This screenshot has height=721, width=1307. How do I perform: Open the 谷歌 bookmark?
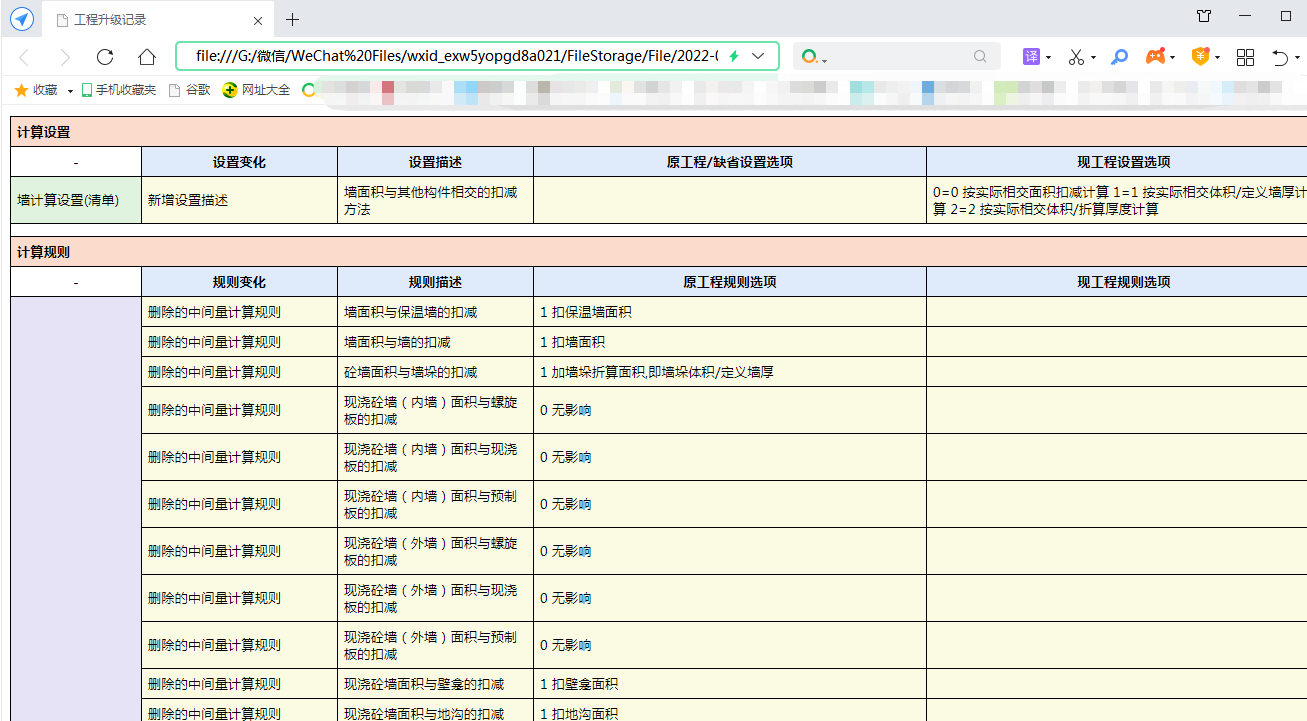[190, 90]
